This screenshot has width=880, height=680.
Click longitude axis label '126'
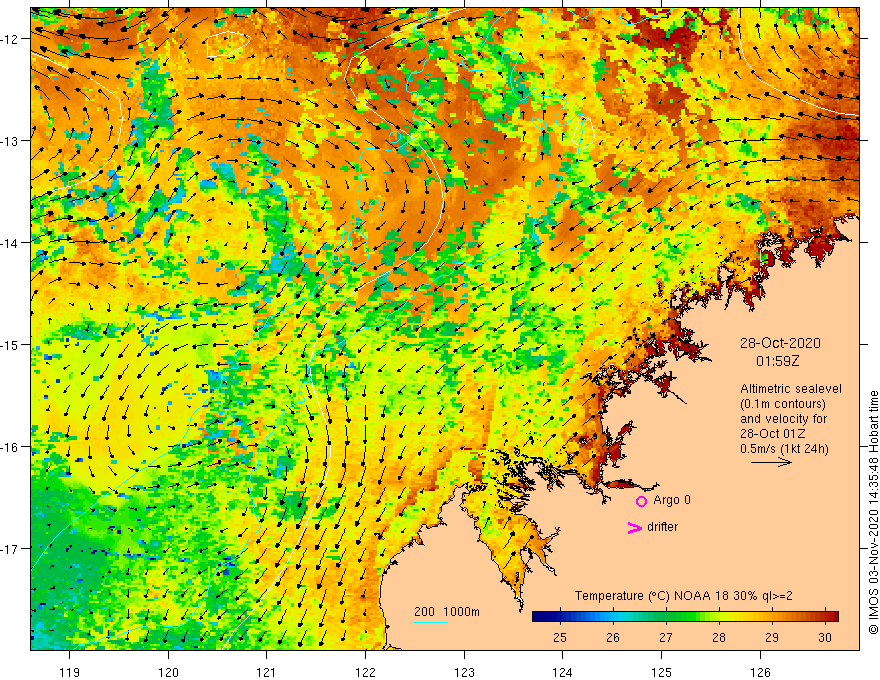click(x=760, y=672)
